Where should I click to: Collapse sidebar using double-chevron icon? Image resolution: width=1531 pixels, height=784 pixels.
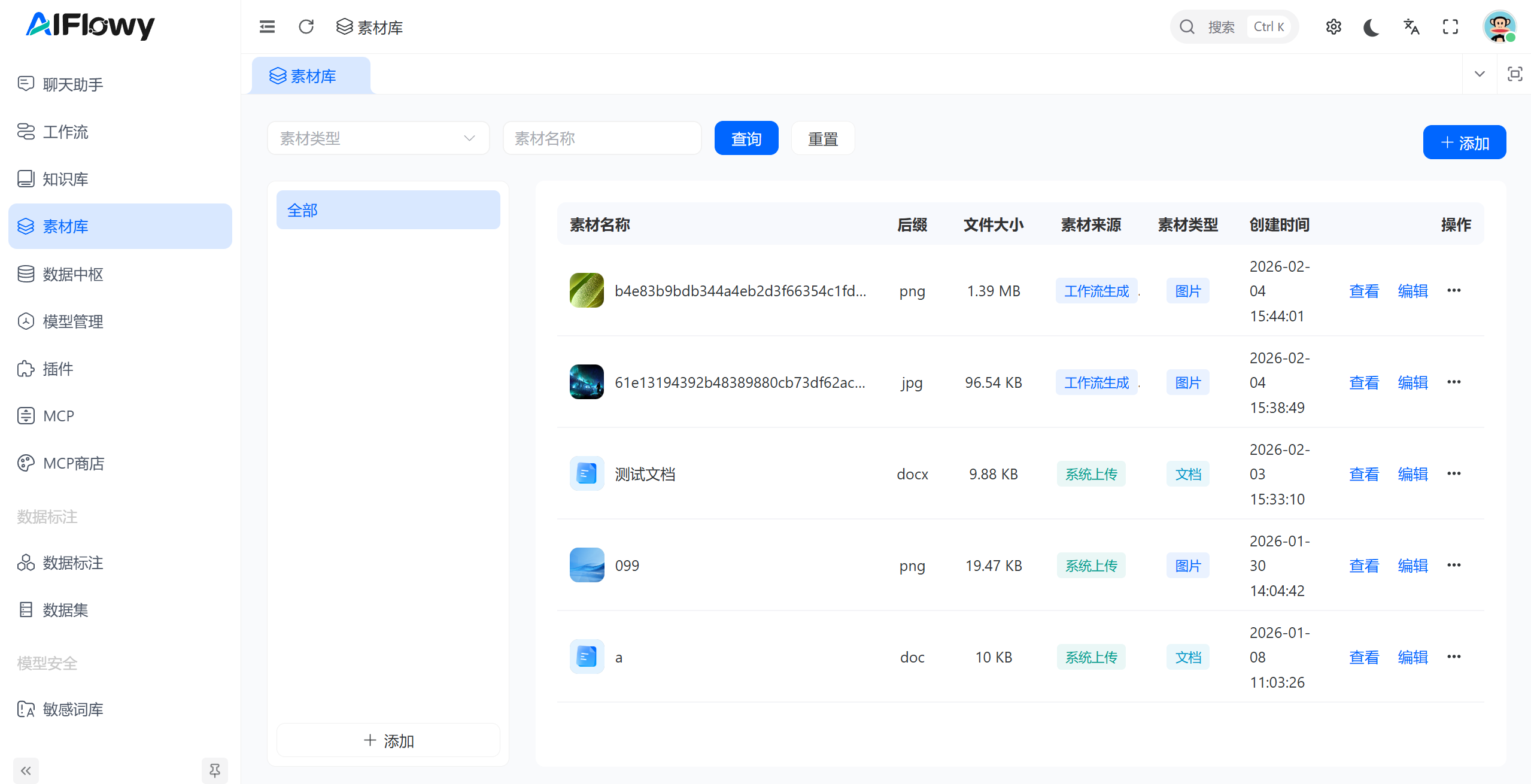[x=26, y=770]
